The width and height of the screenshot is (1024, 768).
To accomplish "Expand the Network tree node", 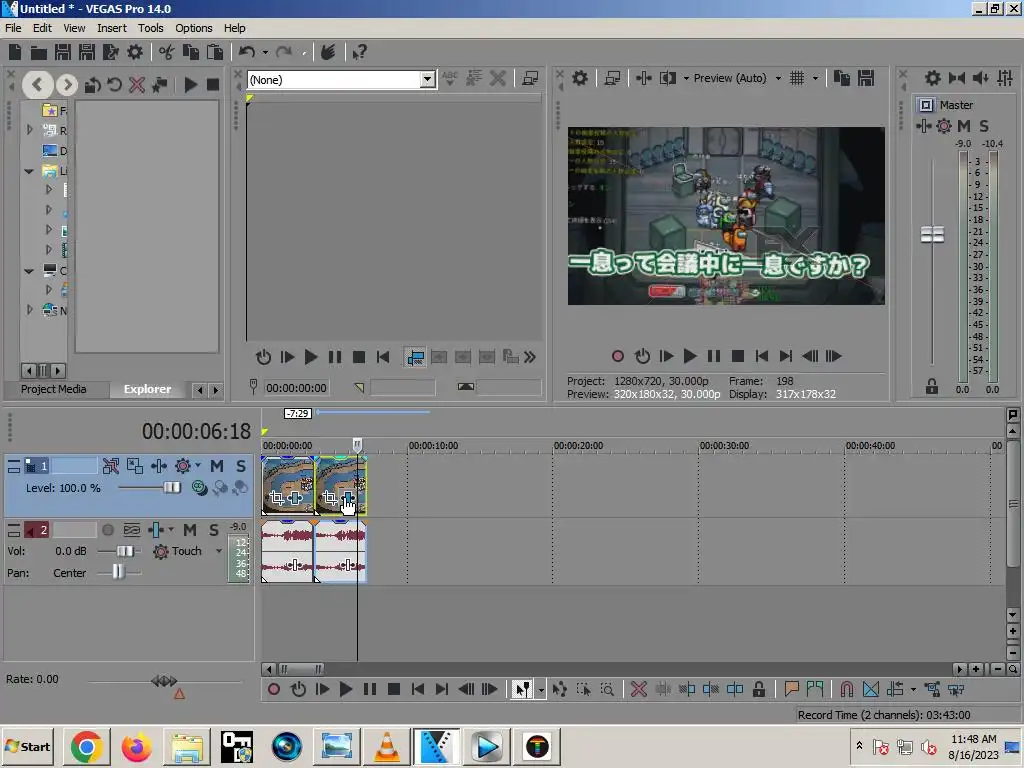I will point(29,310).
